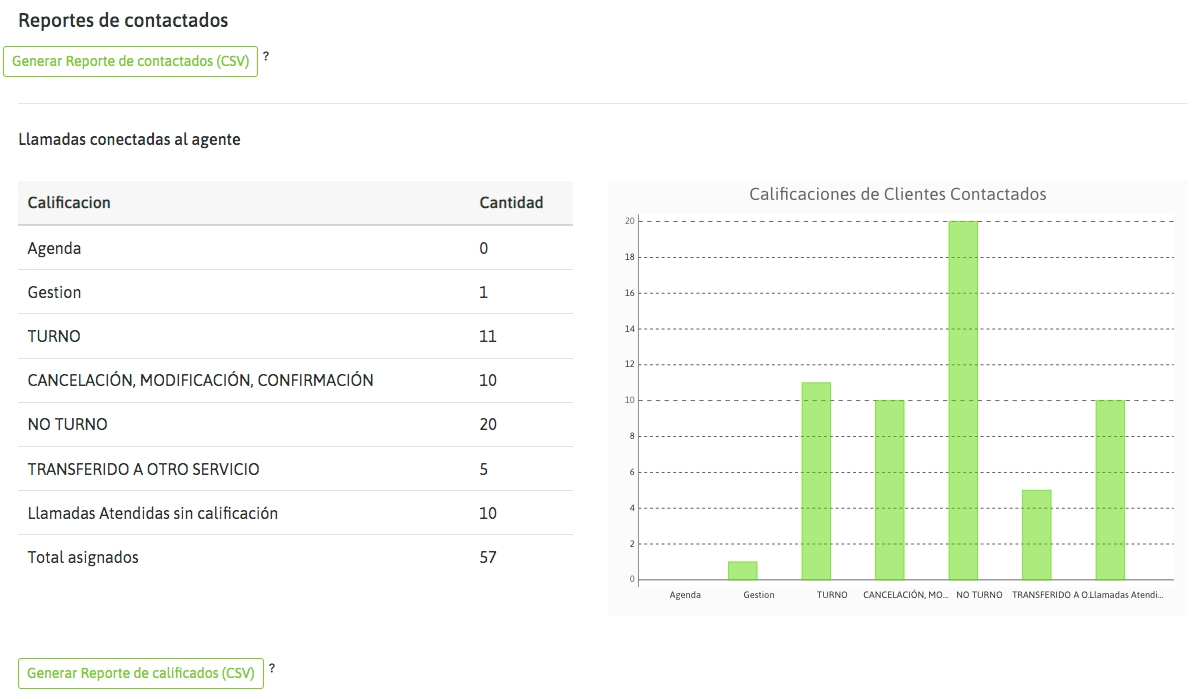Open help question mark beside calificados report
The image size is (1198, 699).
pos(272,669)
